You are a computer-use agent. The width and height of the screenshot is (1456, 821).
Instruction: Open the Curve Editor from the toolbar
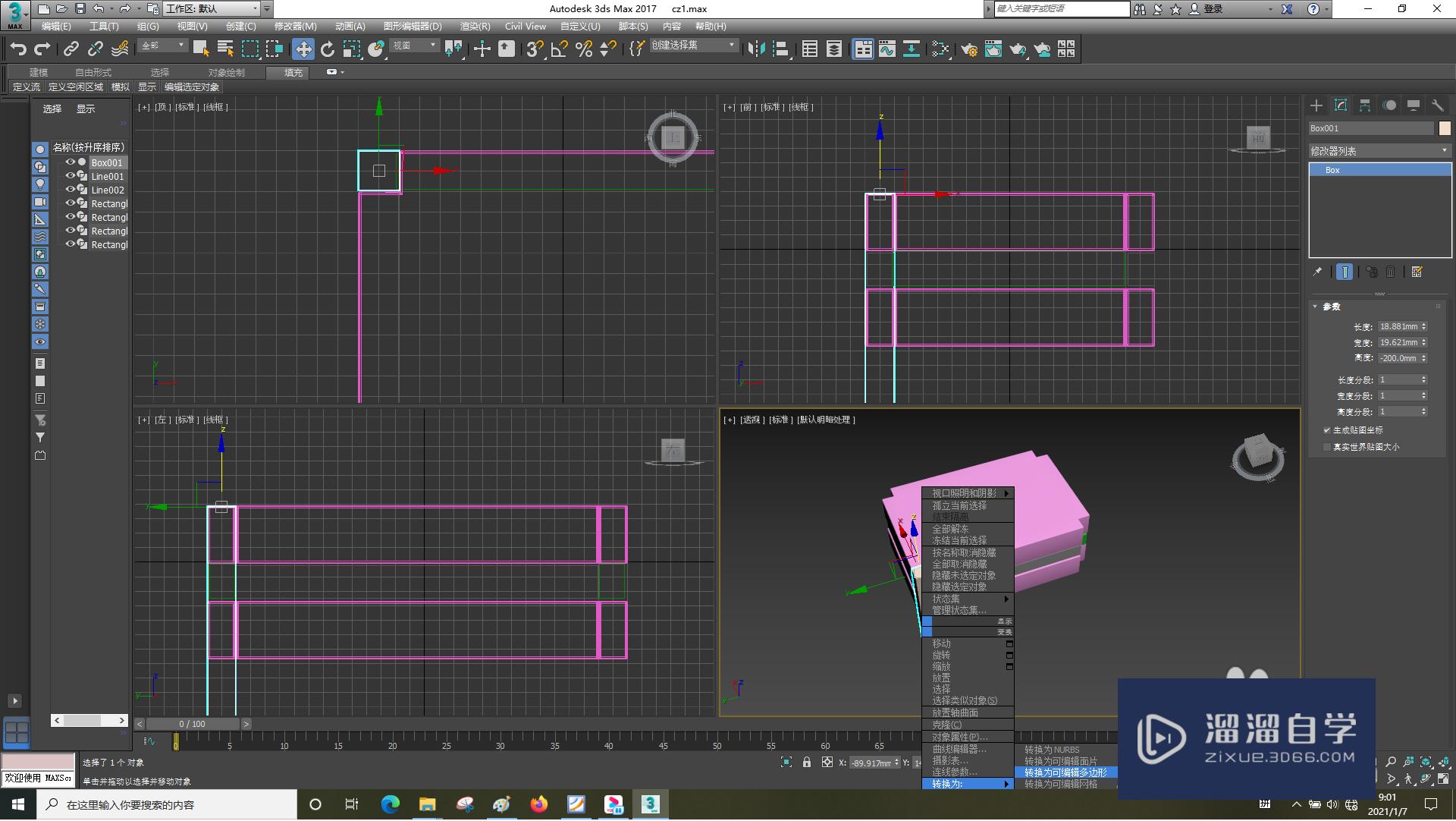887,49
